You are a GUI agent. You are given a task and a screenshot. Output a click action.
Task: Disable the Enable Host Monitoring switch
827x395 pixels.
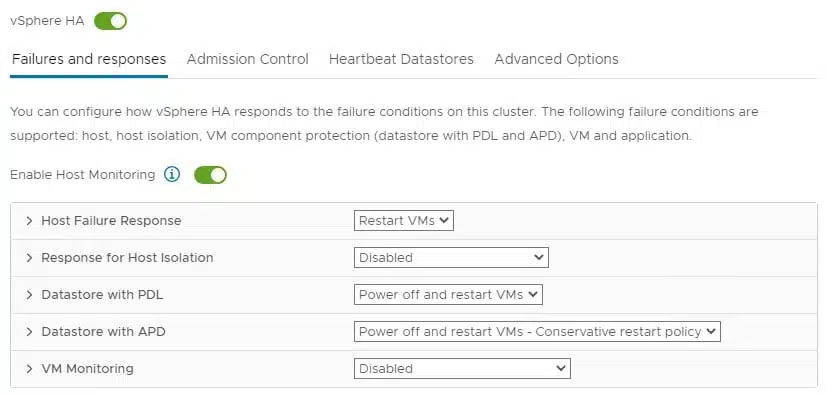[x=210, y=175]
